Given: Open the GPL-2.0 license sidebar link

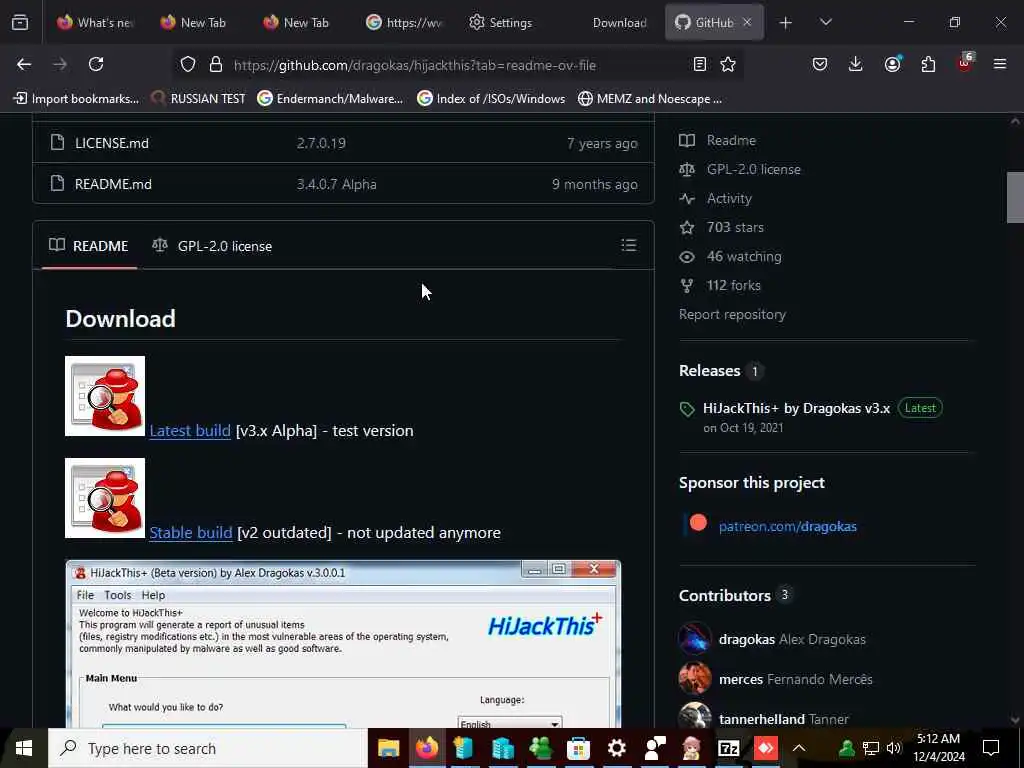Looking at the screenshot, I should coord(754,169).
